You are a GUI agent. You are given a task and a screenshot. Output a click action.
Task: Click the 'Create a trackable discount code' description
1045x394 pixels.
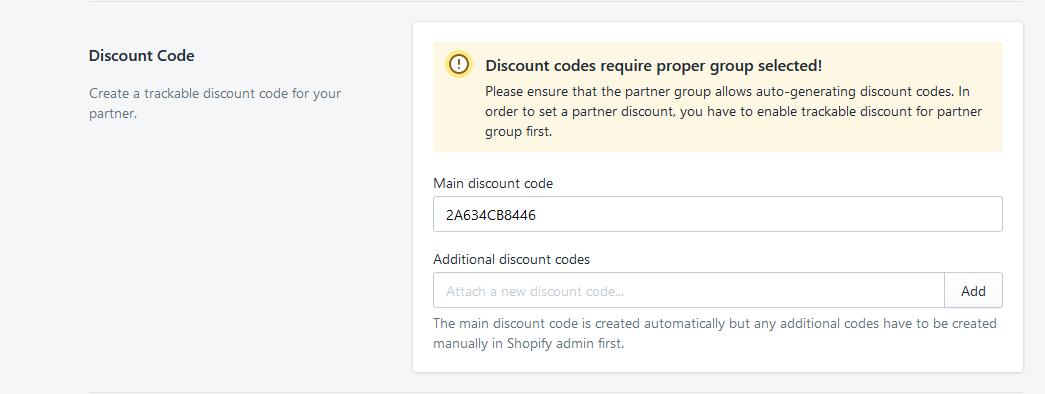tap(215, 103)
